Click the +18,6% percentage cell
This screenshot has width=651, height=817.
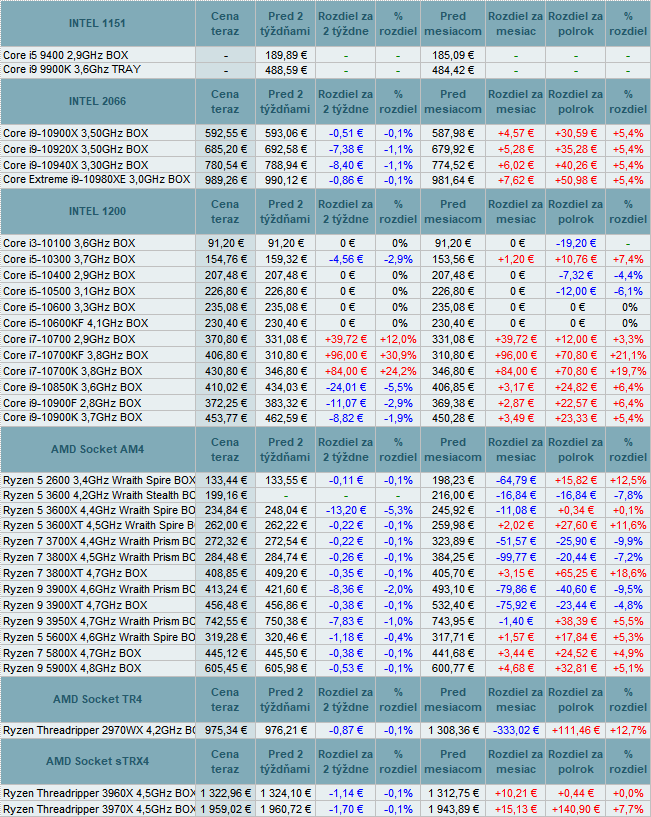click(628, 574)
